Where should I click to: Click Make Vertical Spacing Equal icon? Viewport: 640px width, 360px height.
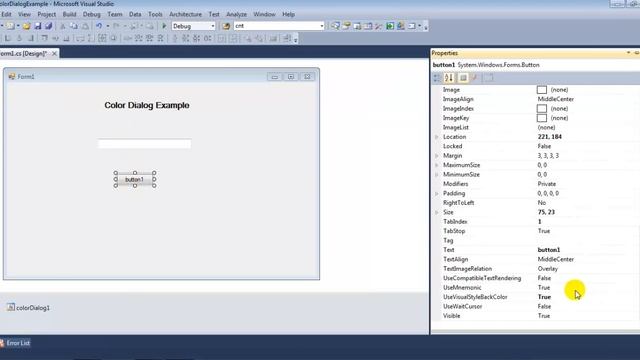(x=175, y=38)
